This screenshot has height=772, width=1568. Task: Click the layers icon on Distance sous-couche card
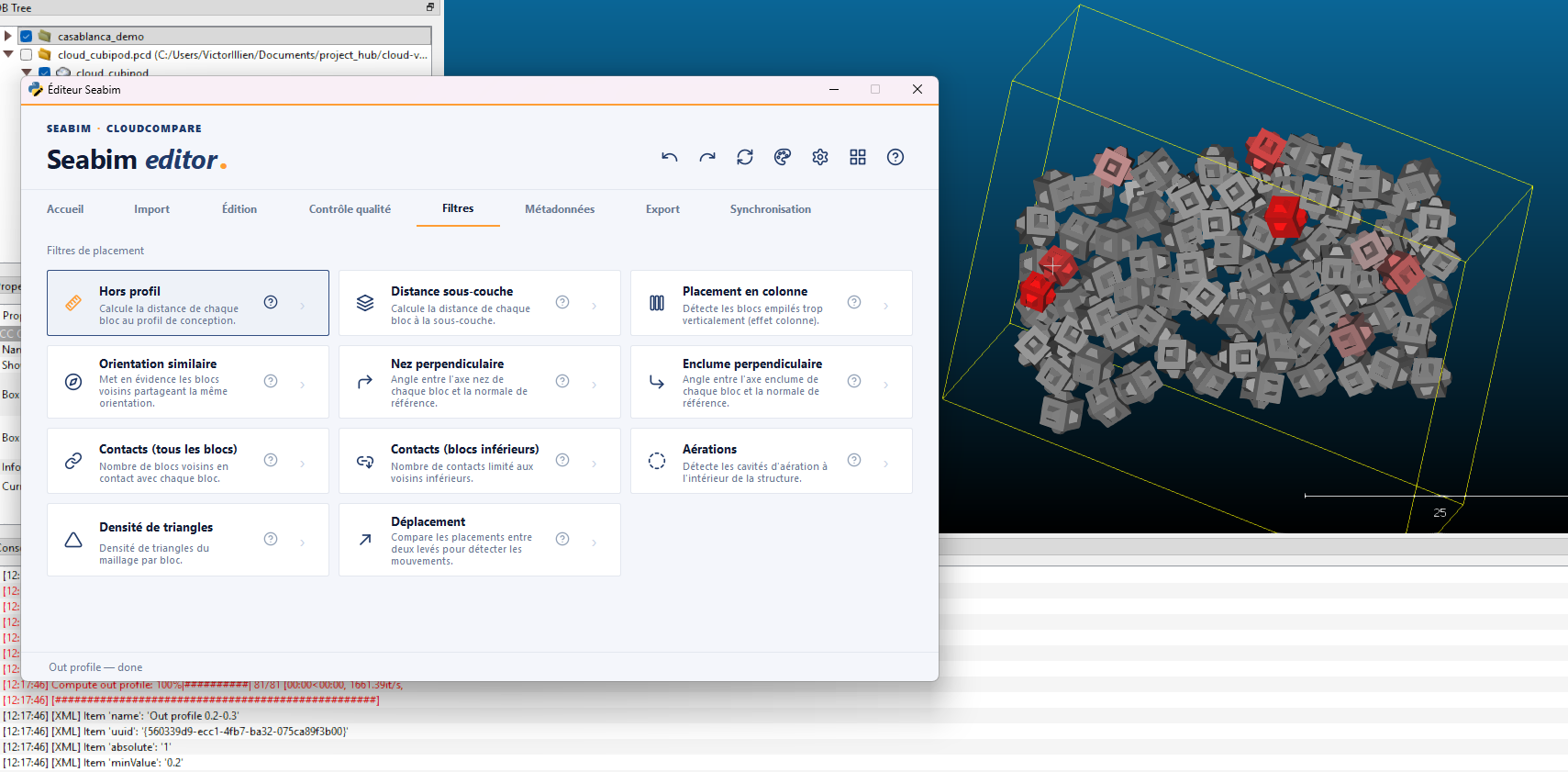(x=365, y=303)
